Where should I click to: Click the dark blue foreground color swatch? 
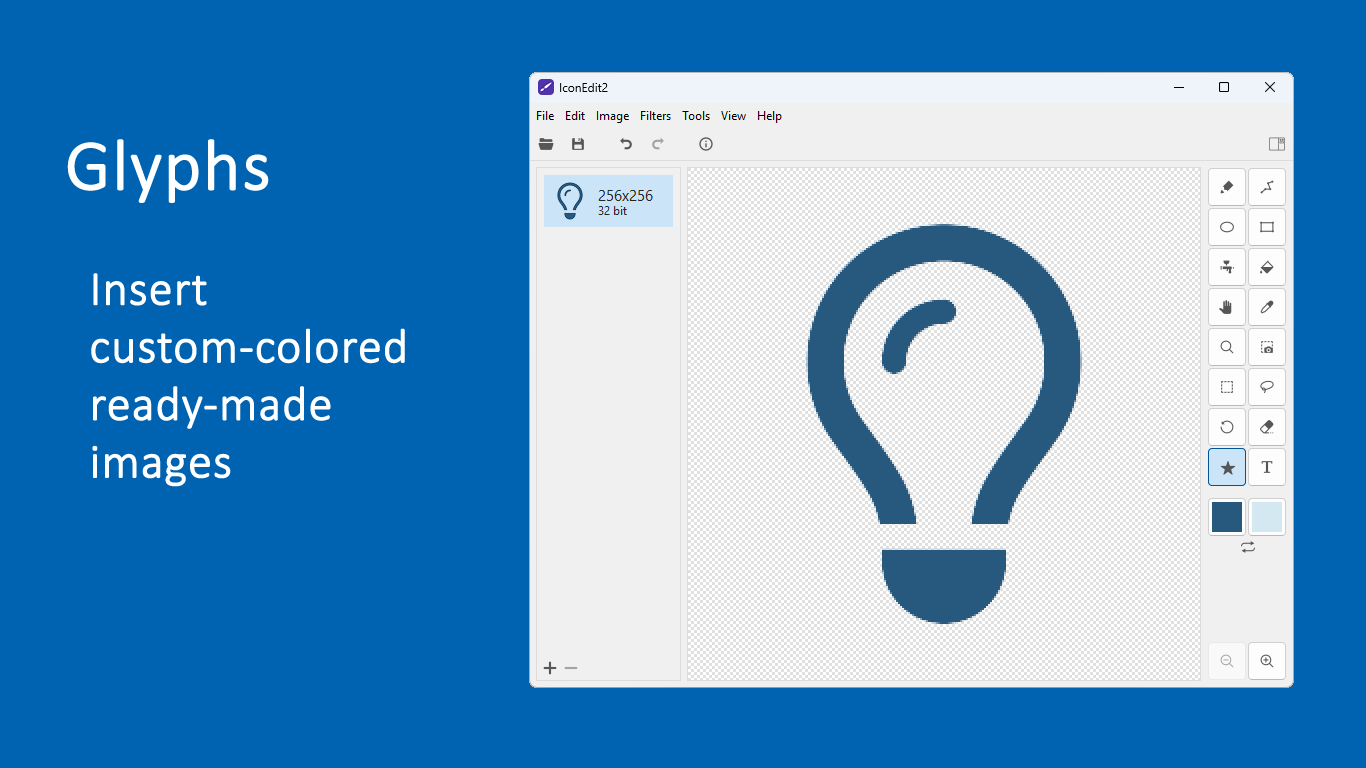pyautogui.click(x=1227, y=517)
